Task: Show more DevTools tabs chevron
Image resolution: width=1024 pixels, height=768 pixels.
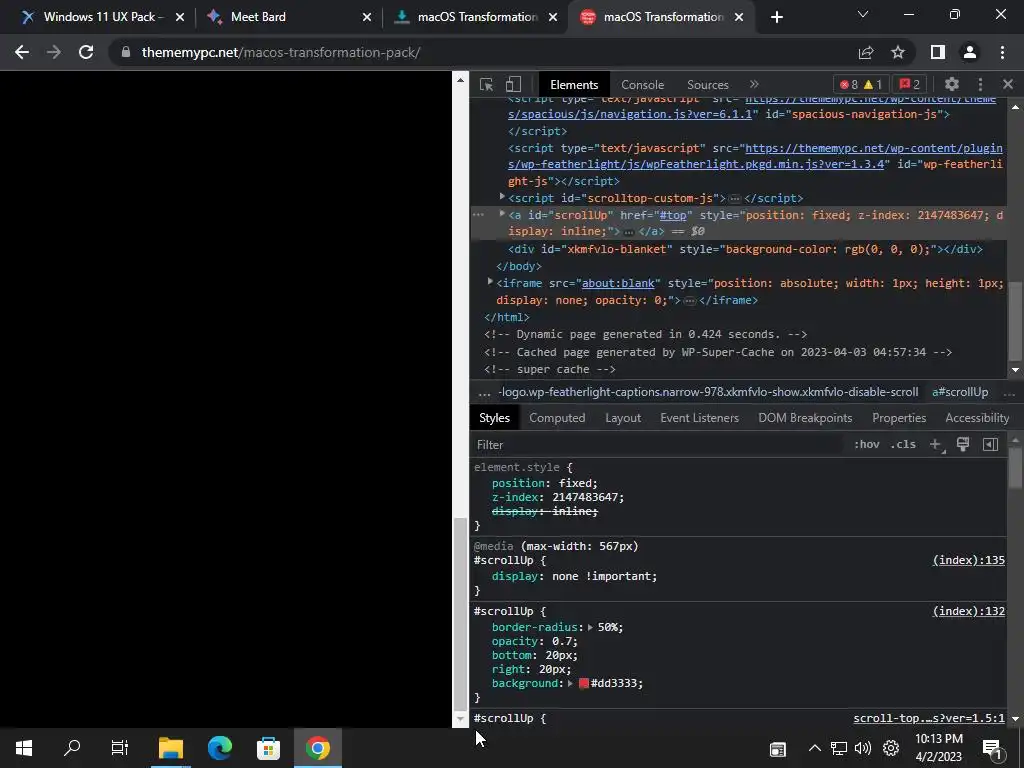Action: [754, 84]
